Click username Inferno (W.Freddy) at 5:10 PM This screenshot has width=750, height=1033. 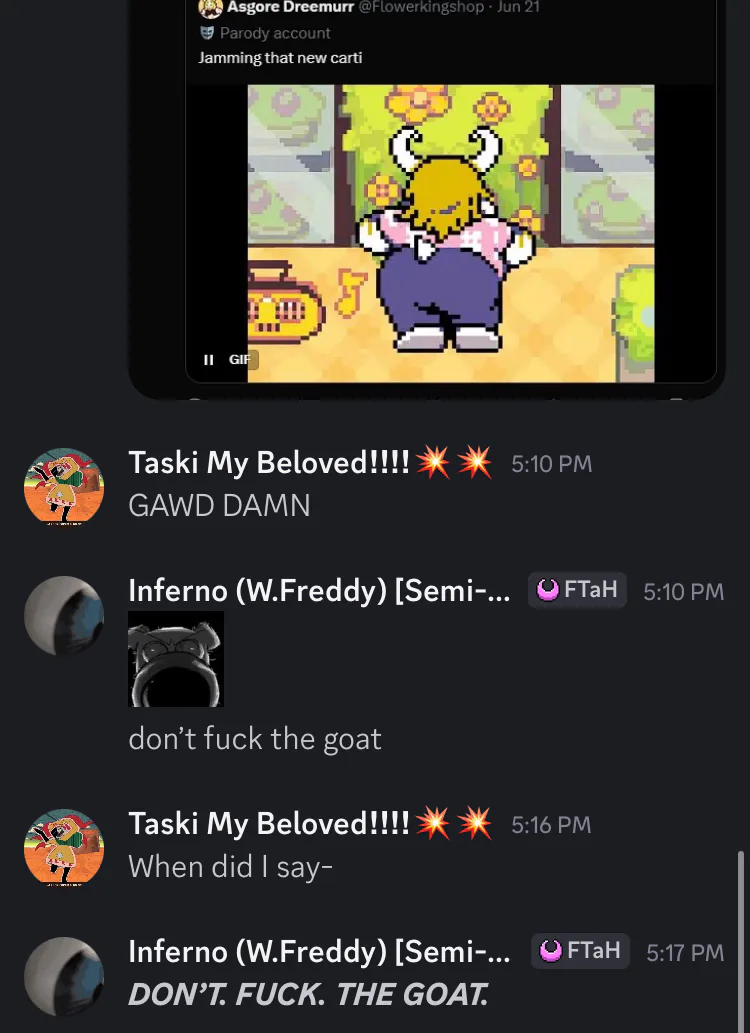tap(319, 590)
